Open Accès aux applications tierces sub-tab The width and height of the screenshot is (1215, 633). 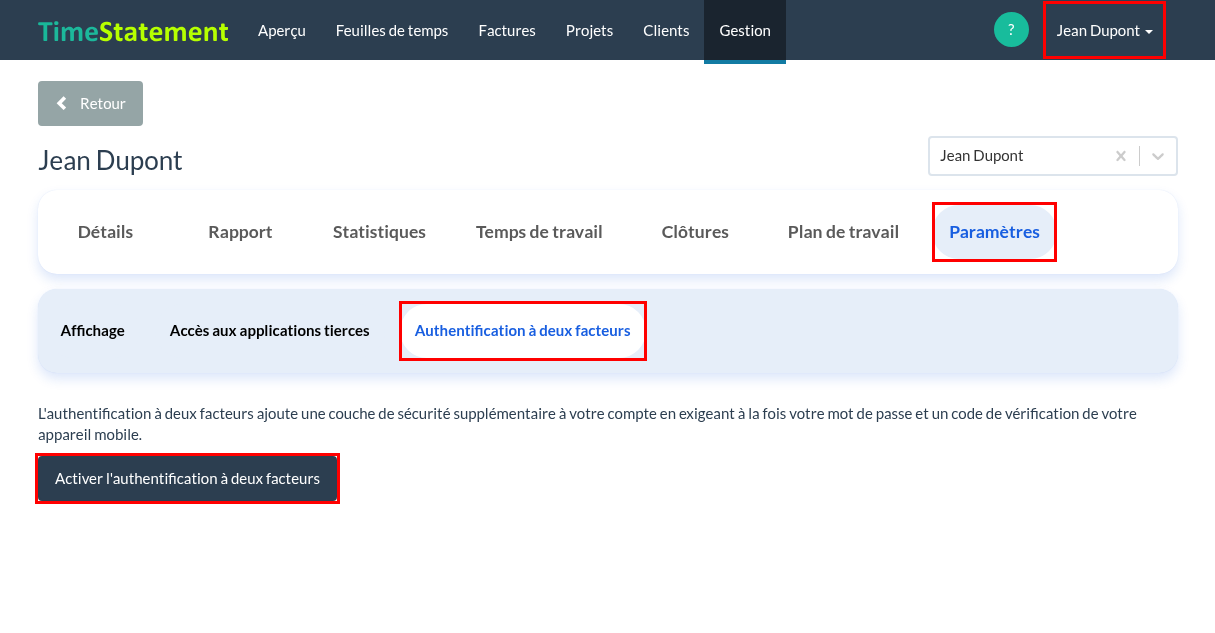pos(269,331)
